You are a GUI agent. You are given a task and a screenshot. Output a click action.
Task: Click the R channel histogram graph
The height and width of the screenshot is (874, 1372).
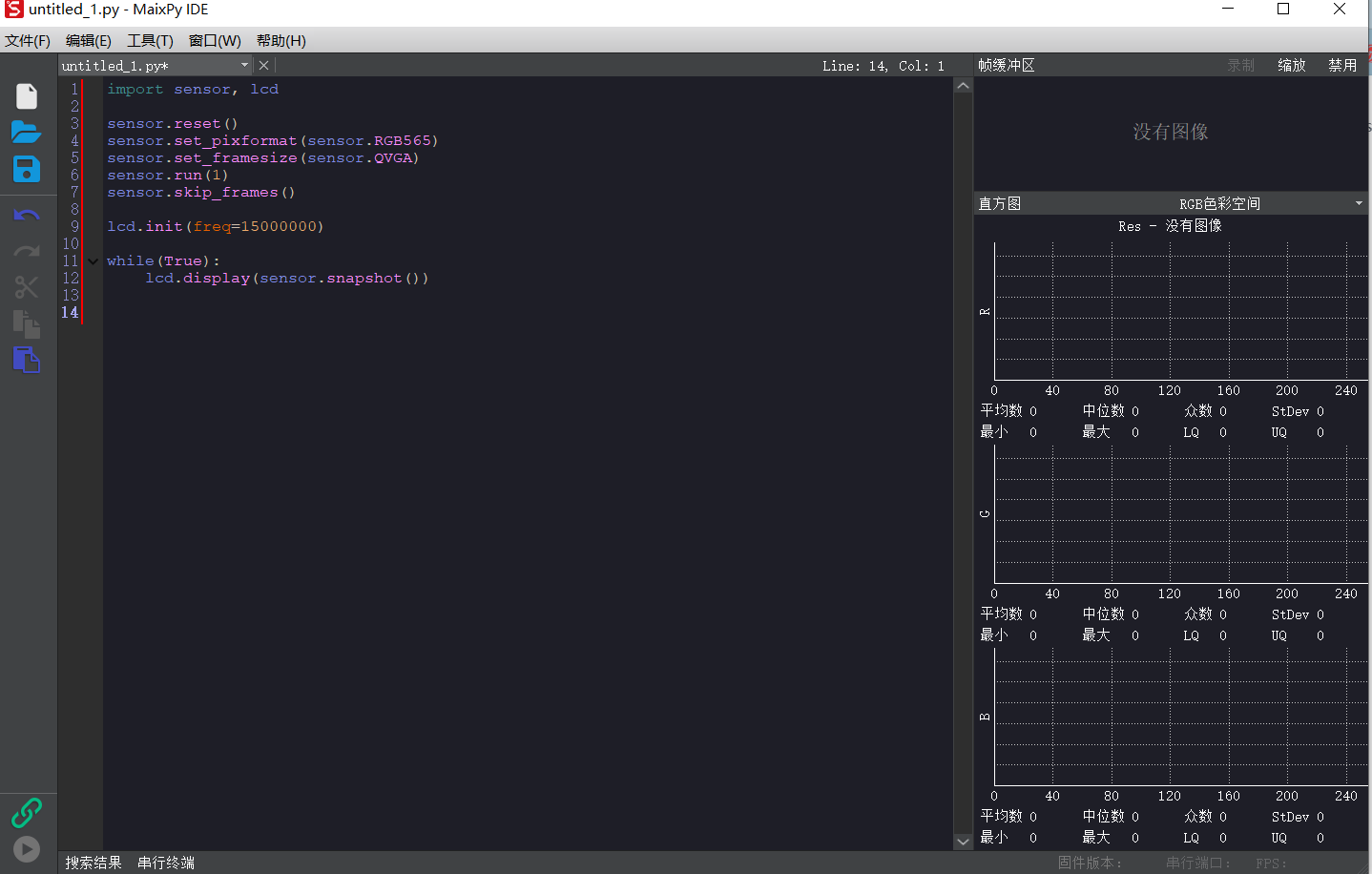click(1181, 312)
